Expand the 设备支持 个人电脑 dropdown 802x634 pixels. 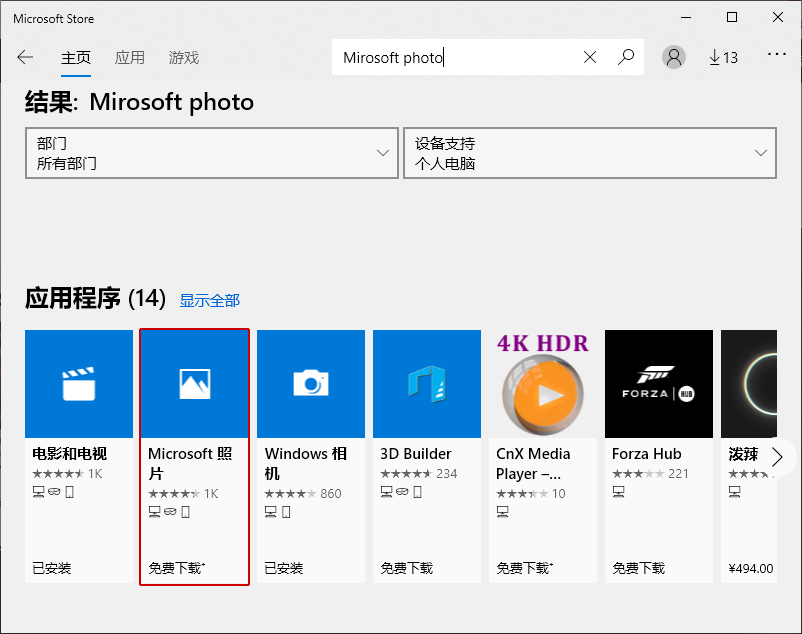pos(590,153)
